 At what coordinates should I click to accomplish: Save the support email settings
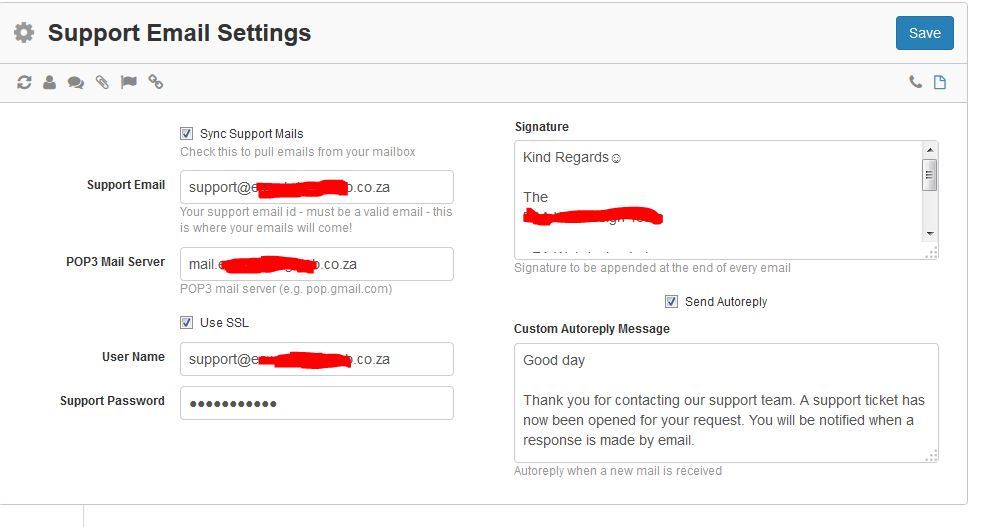click(925, 33)
